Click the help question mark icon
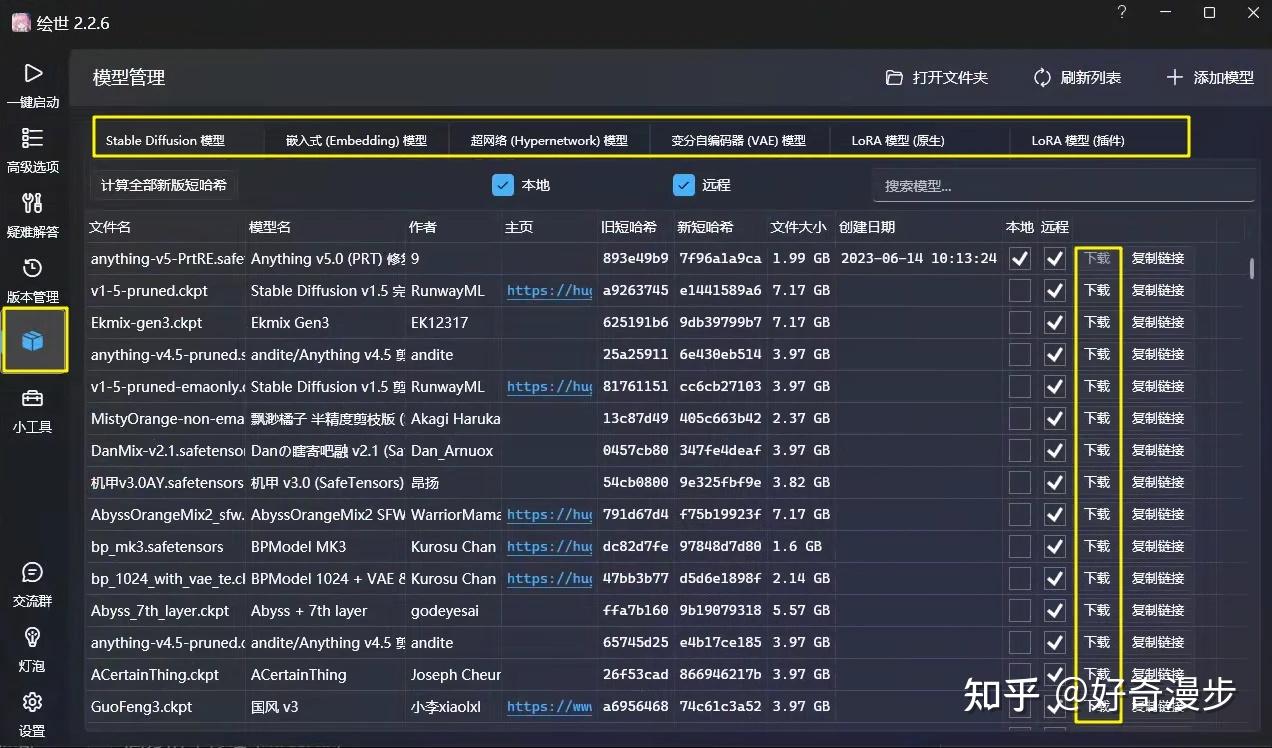Screen dimensions: 1272x748 coord(1121,13)
